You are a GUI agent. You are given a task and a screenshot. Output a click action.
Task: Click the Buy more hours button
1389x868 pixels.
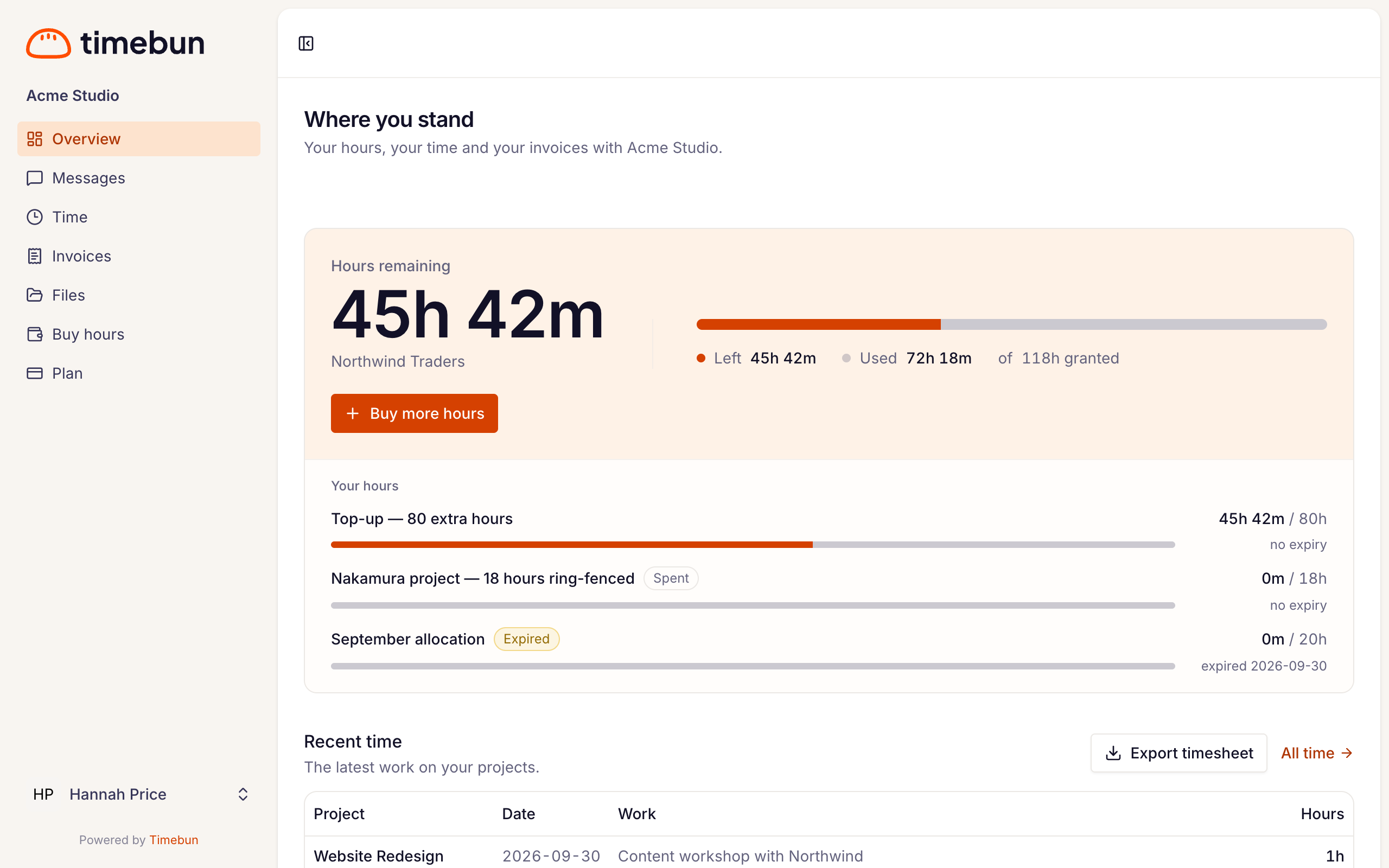415,413
